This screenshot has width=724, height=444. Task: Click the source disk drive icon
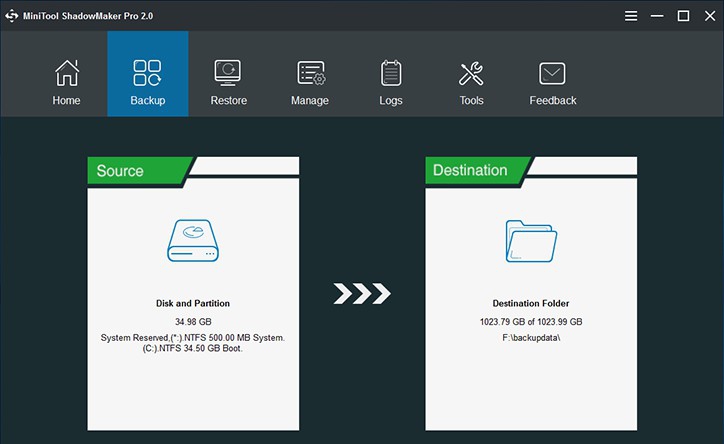tap(193, 240)
